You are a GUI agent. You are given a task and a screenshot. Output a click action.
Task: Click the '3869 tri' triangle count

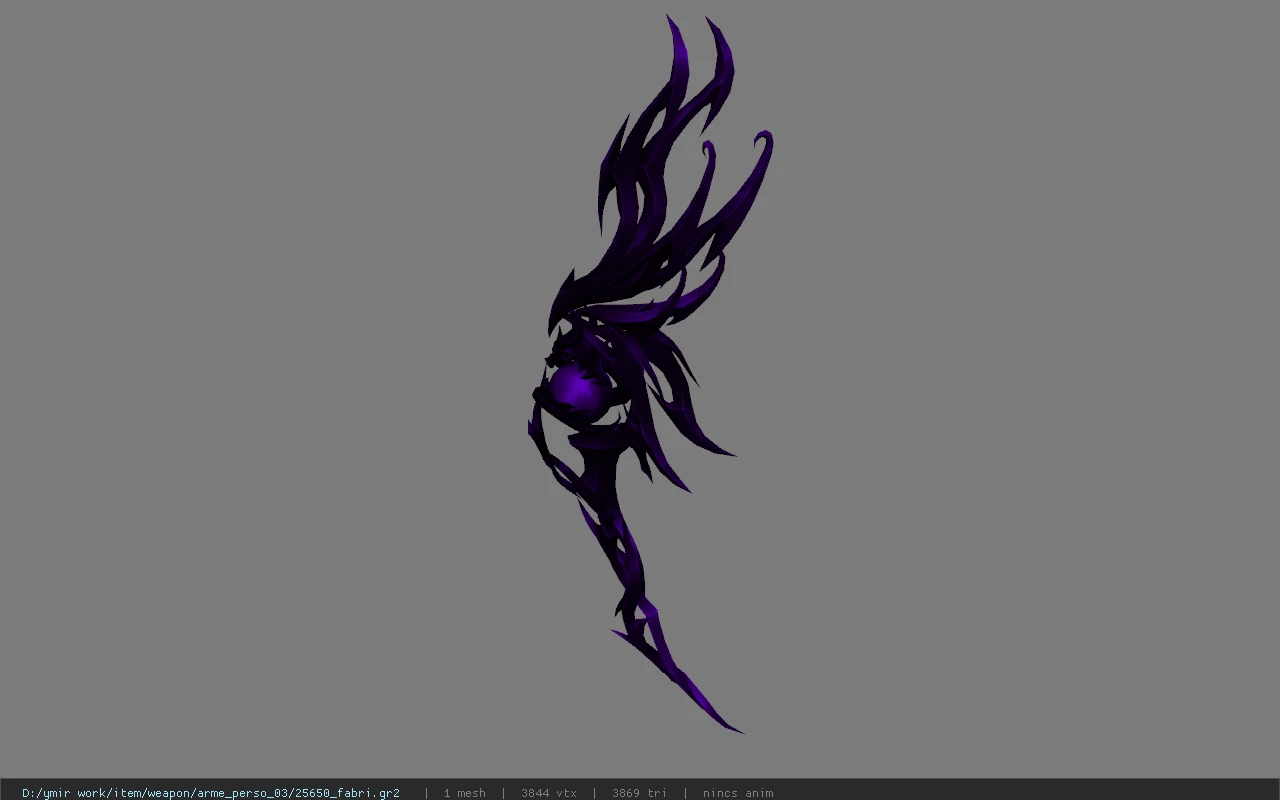click(x=639, y=793)
